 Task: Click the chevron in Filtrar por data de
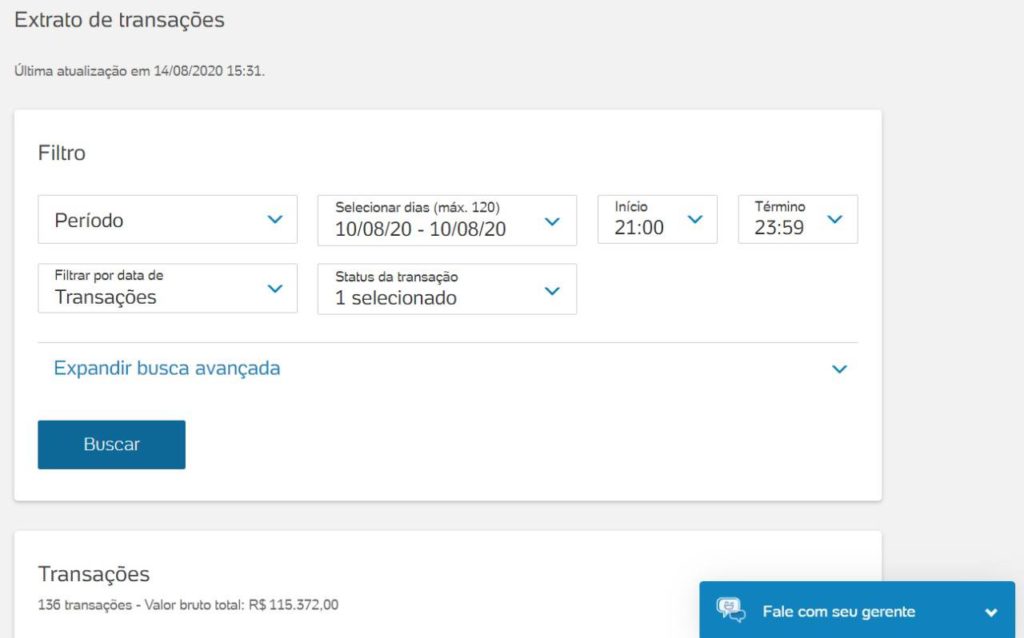(275, 289)
